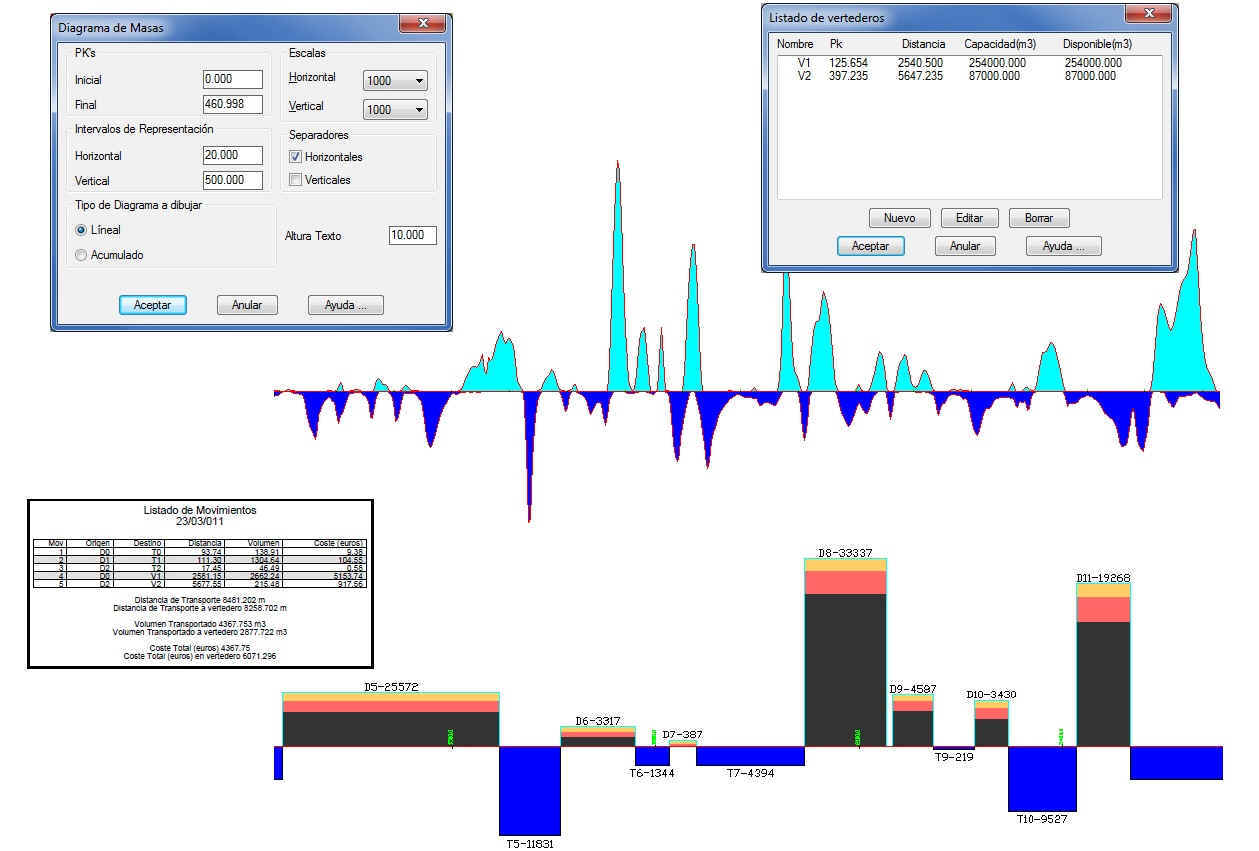Image resolution: width=1259 pixels, height=851 pixels.
Task: Delete entry with Borrar button
Action: pyautogui.click(x=1038, y=218)
